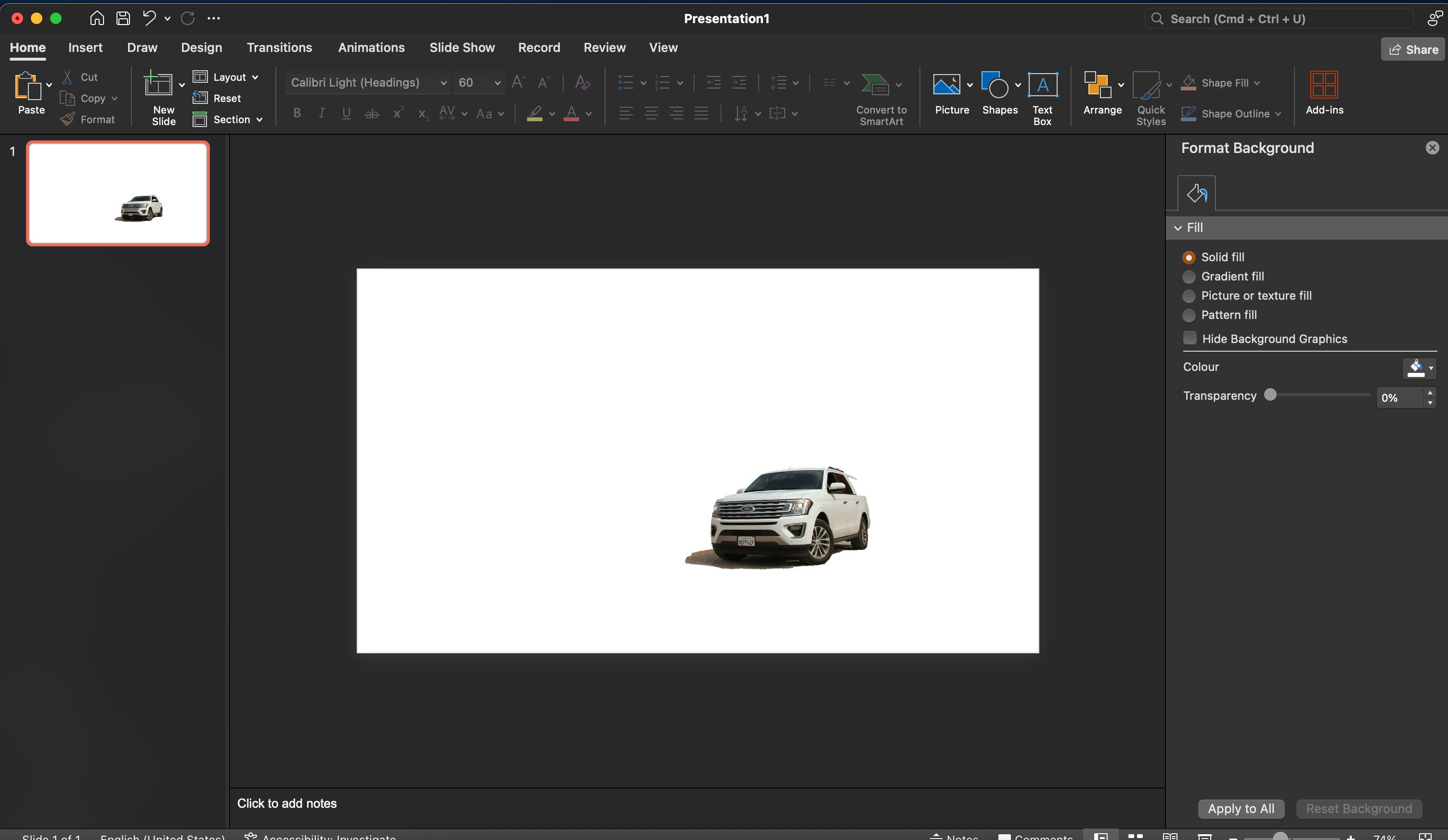Click the Share button
The image size is (1448, 840).
point(1413,50)
